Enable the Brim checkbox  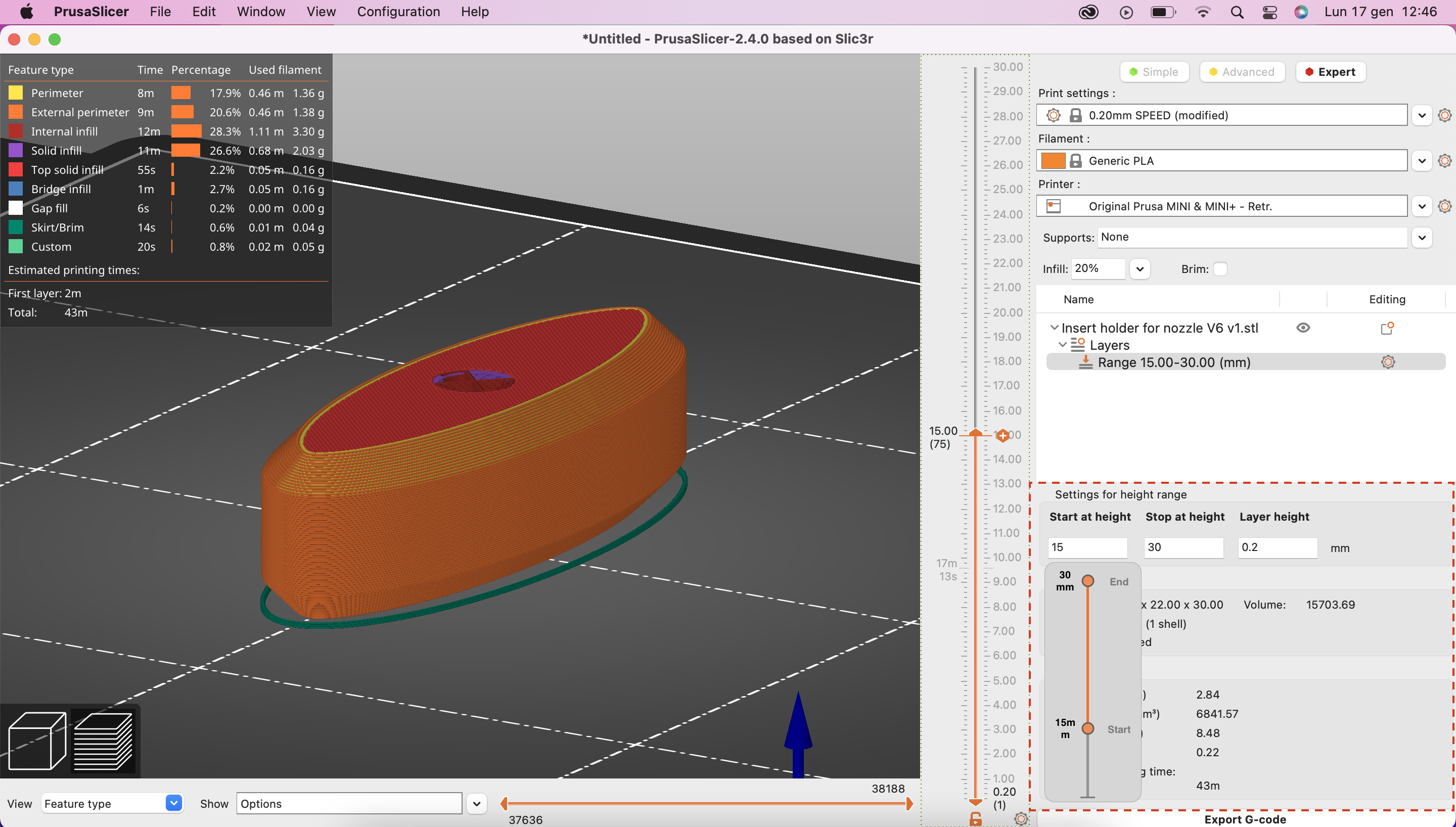click(x=1221, y=268)
